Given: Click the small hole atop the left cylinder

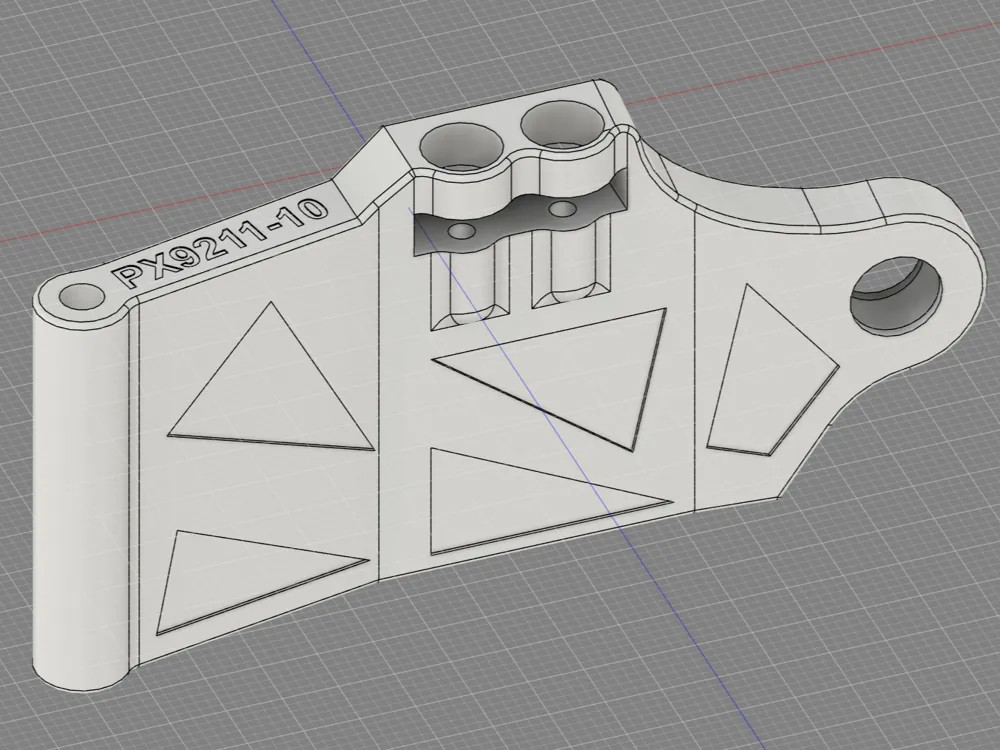Looking at the screenshot, I should coord(82,297).
